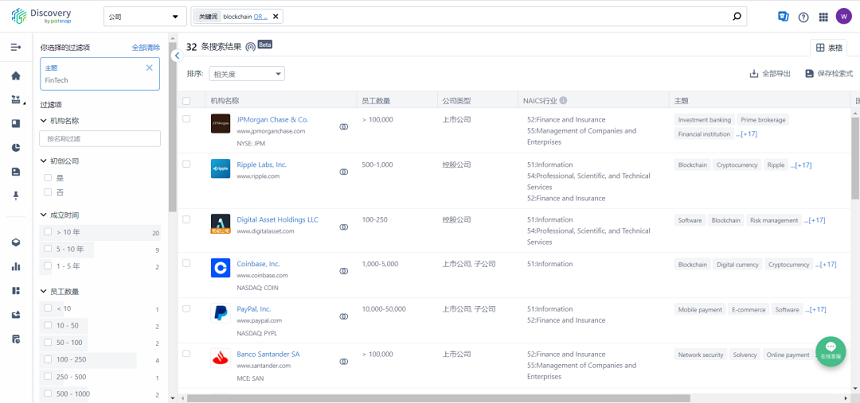Viewport: 860px width, 403px height.
Task: Click the 全部导出 export all button
Action: (770, 74)
